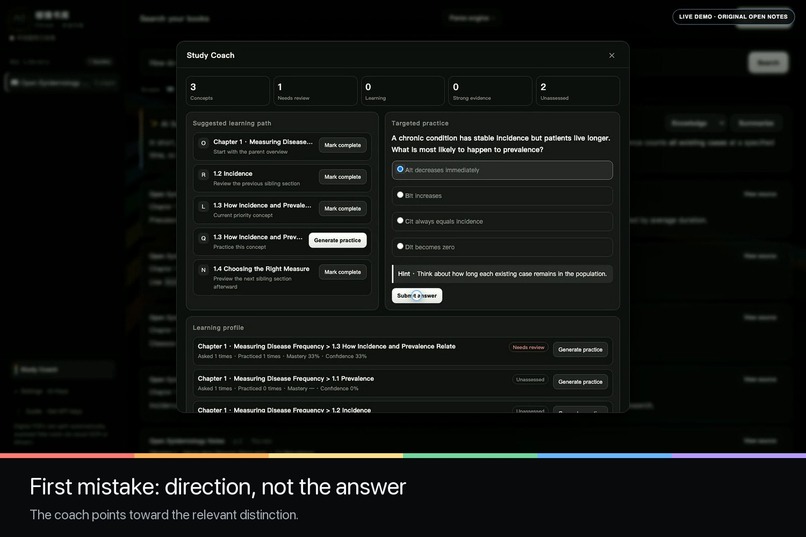Mark 1.2 Incidence as complete

[342, 177]
